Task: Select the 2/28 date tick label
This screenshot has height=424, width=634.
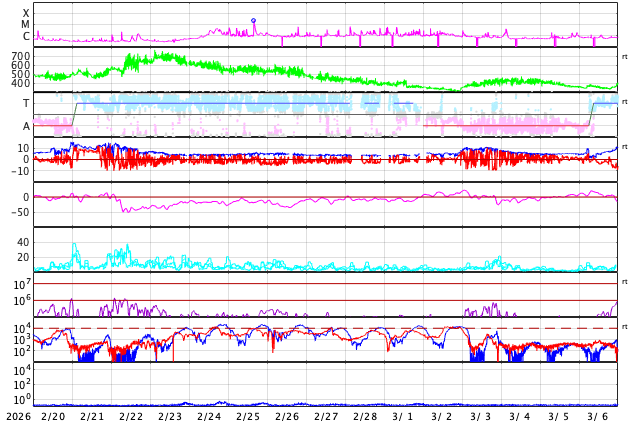Action: 365,416
